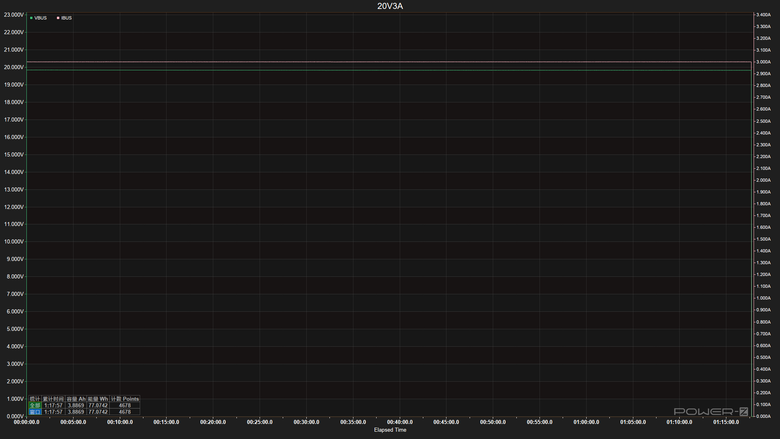
Task: Select the green 全部 row label
Action: click(x=35, y=405)
